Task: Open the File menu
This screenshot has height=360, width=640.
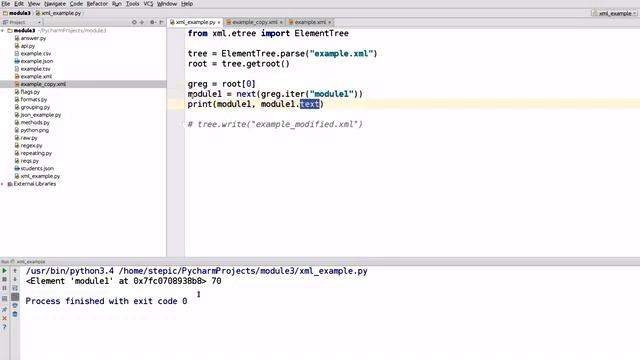Action: pyautogui.click(x=6, y=4)
